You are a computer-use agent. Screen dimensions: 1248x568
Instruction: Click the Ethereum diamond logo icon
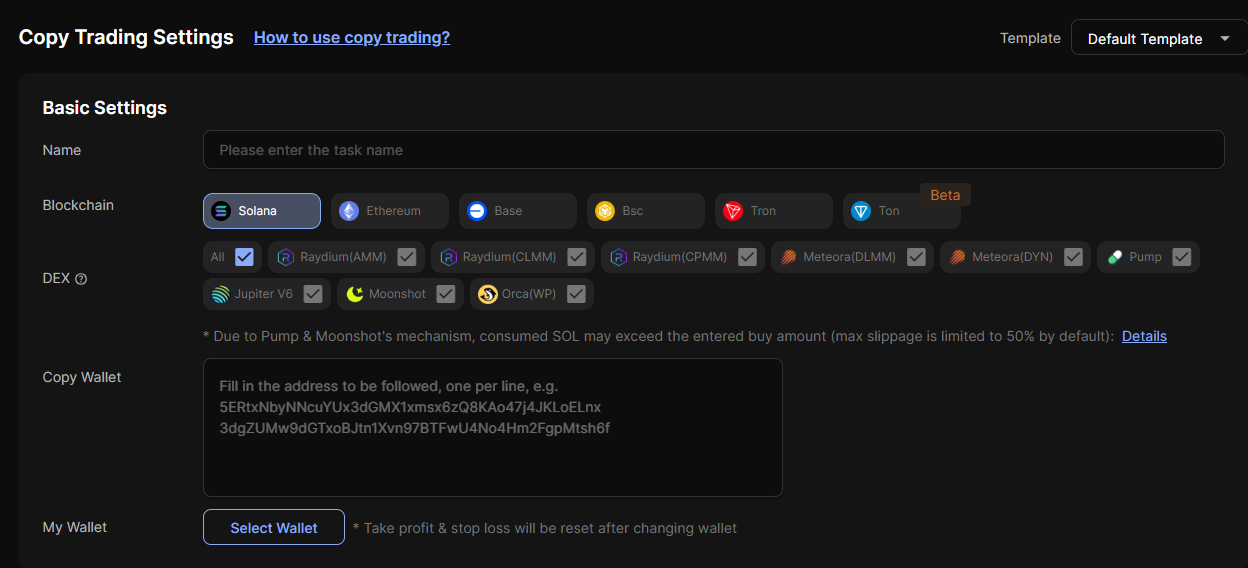coord(349,211)
